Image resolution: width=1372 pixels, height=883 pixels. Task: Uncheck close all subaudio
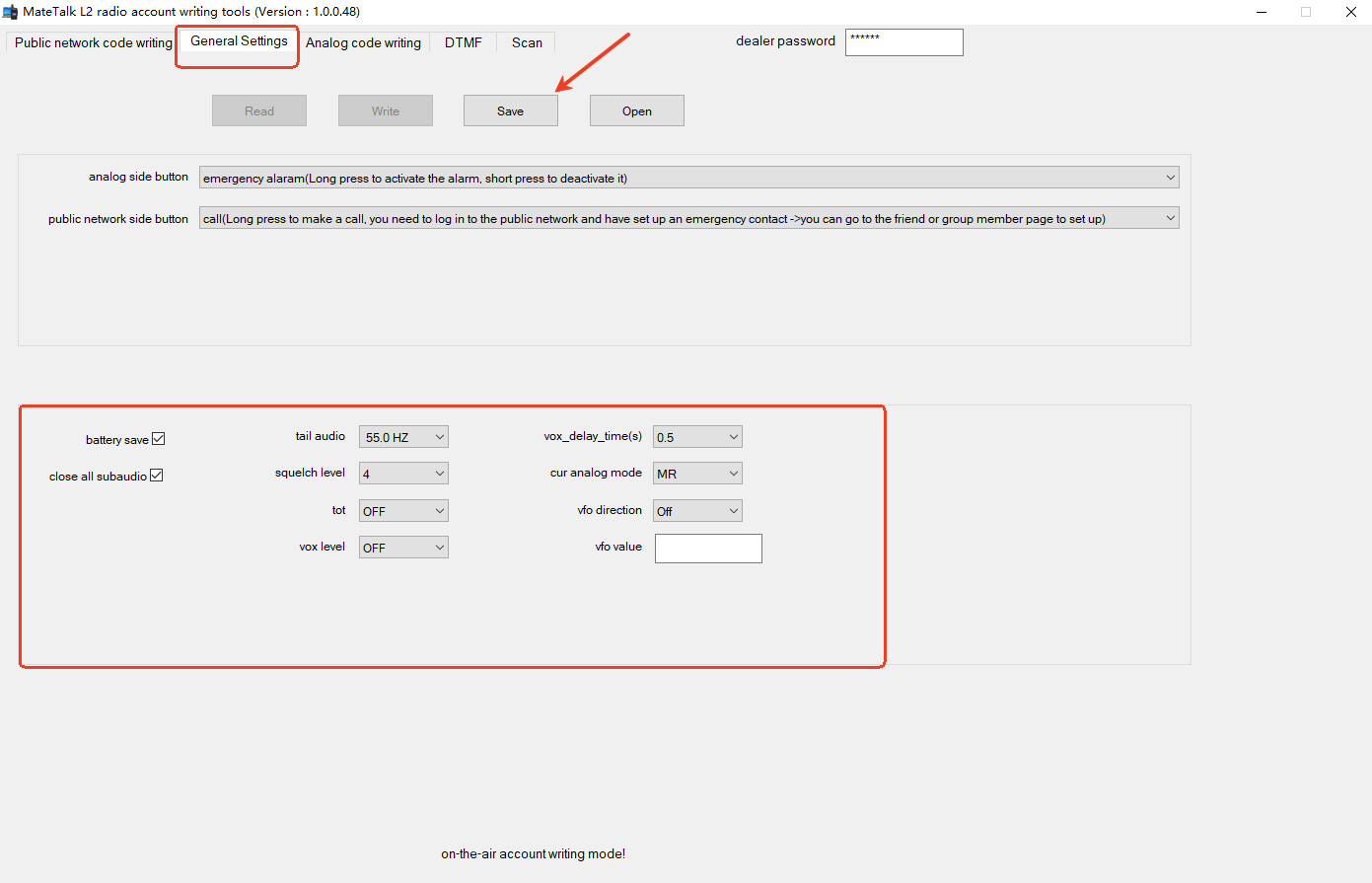(x=156, y=475)
